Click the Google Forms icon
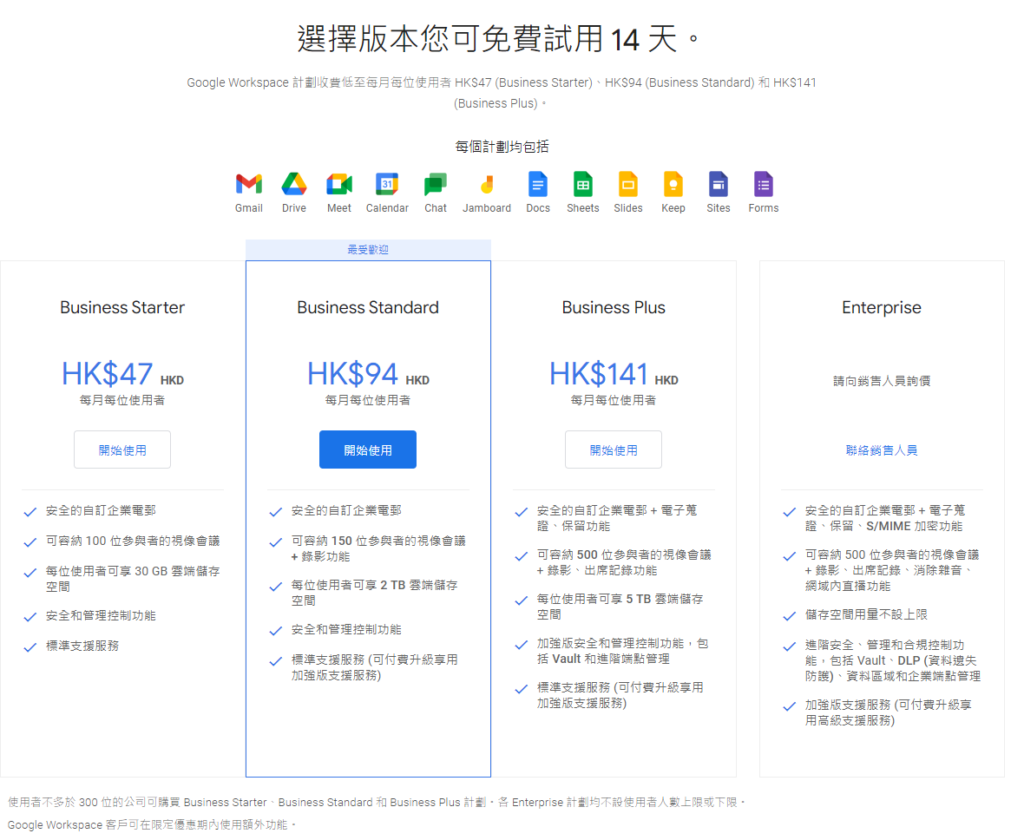1024x840 pixels. (763, 184)
